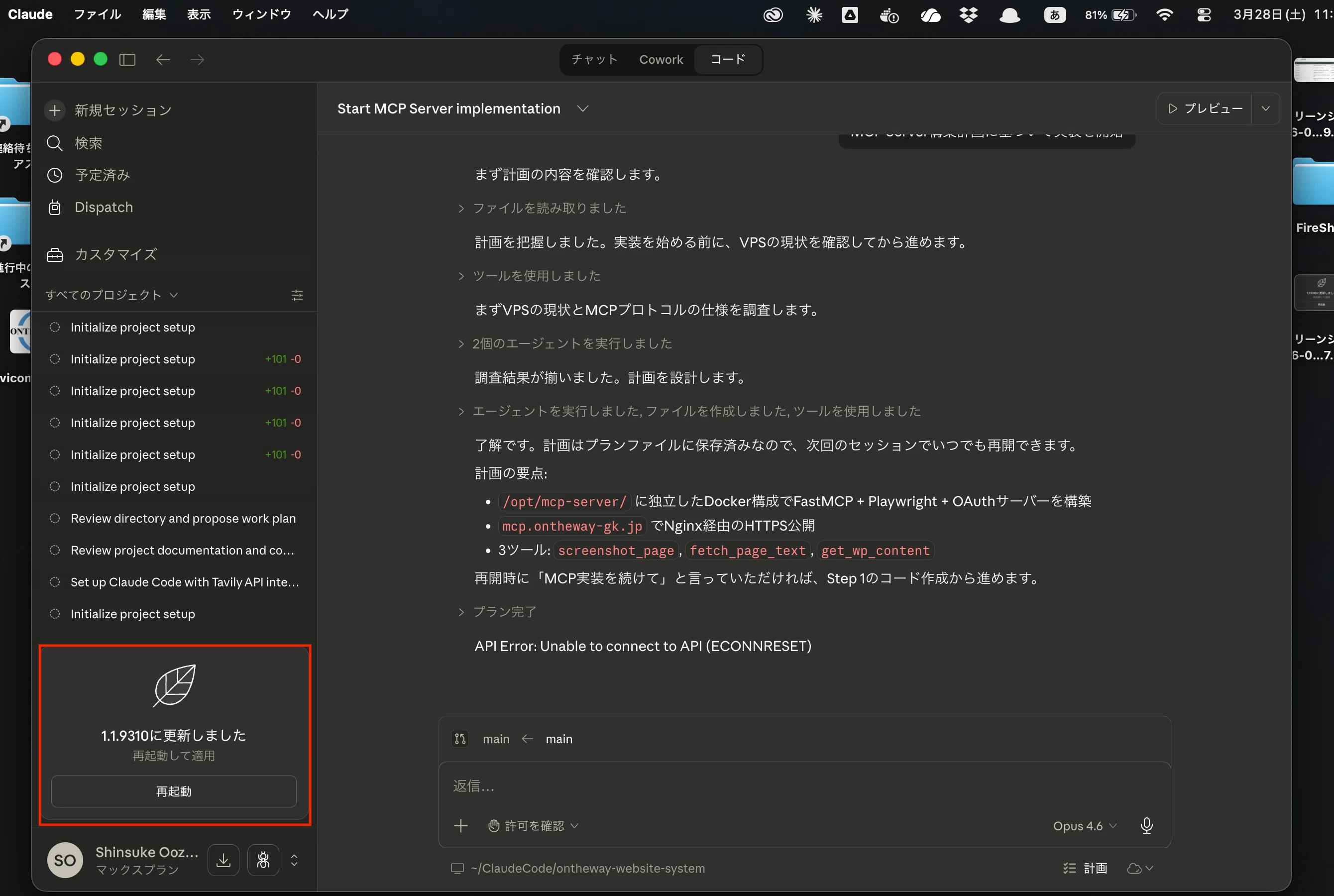
Task: Open ファイル menu
Action: coord(98,14)
